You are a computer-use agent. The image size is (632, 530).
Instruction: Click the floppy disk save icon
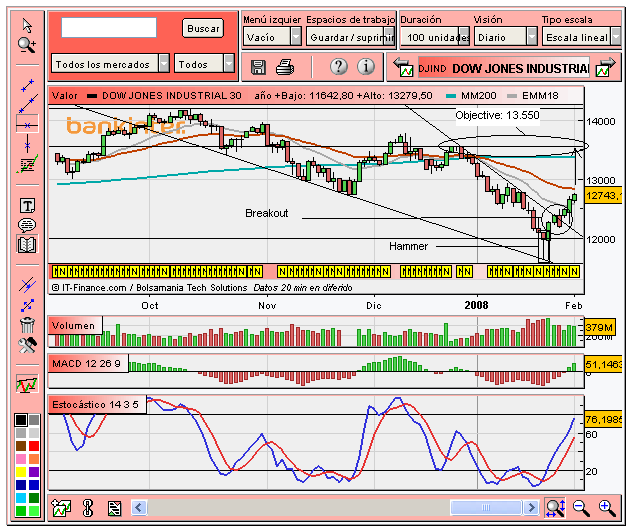point(258,67)
